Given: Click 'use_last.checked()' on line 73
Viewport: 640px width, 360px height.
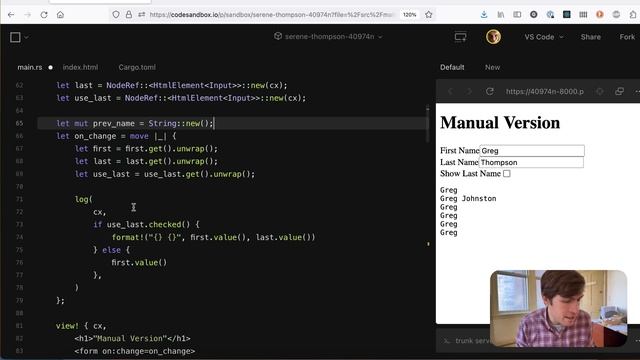Looking at the screenshot, I should pos(148,224).
